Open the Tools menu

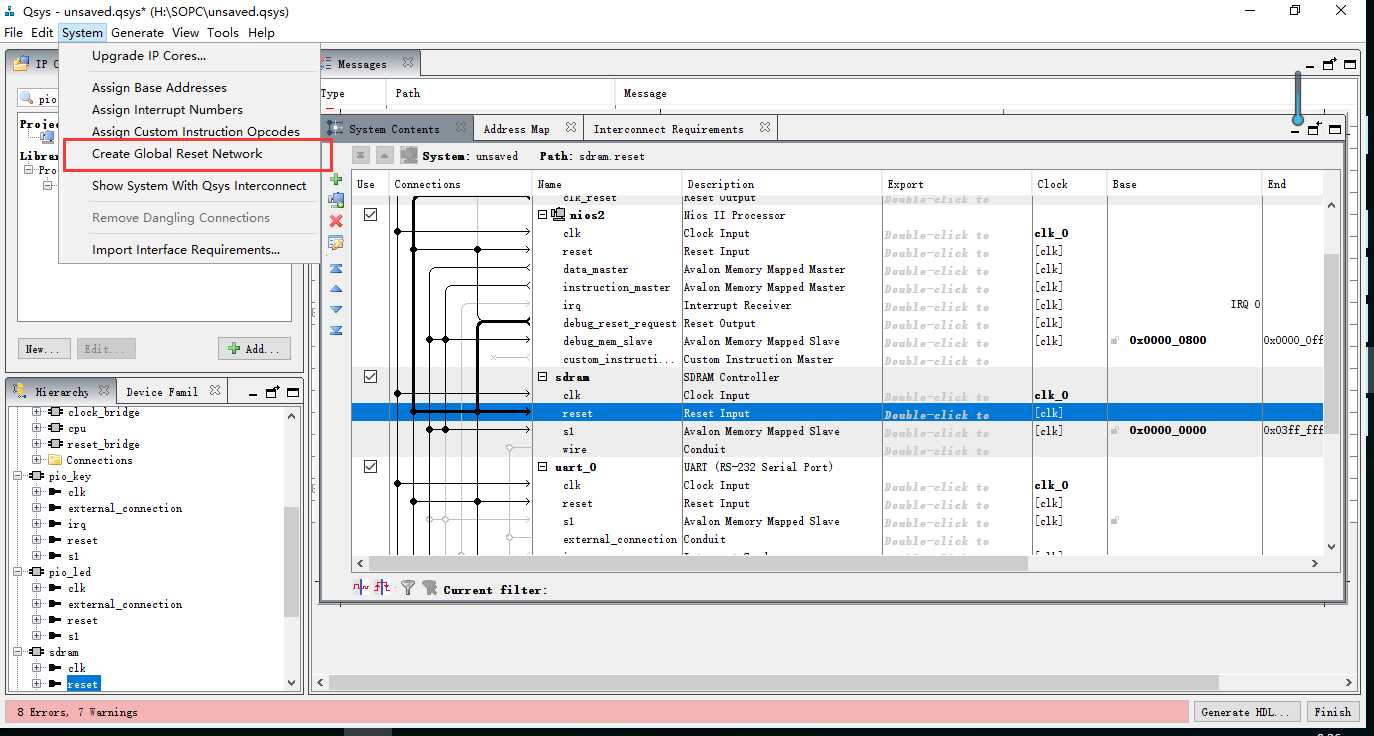click(223, 33)
